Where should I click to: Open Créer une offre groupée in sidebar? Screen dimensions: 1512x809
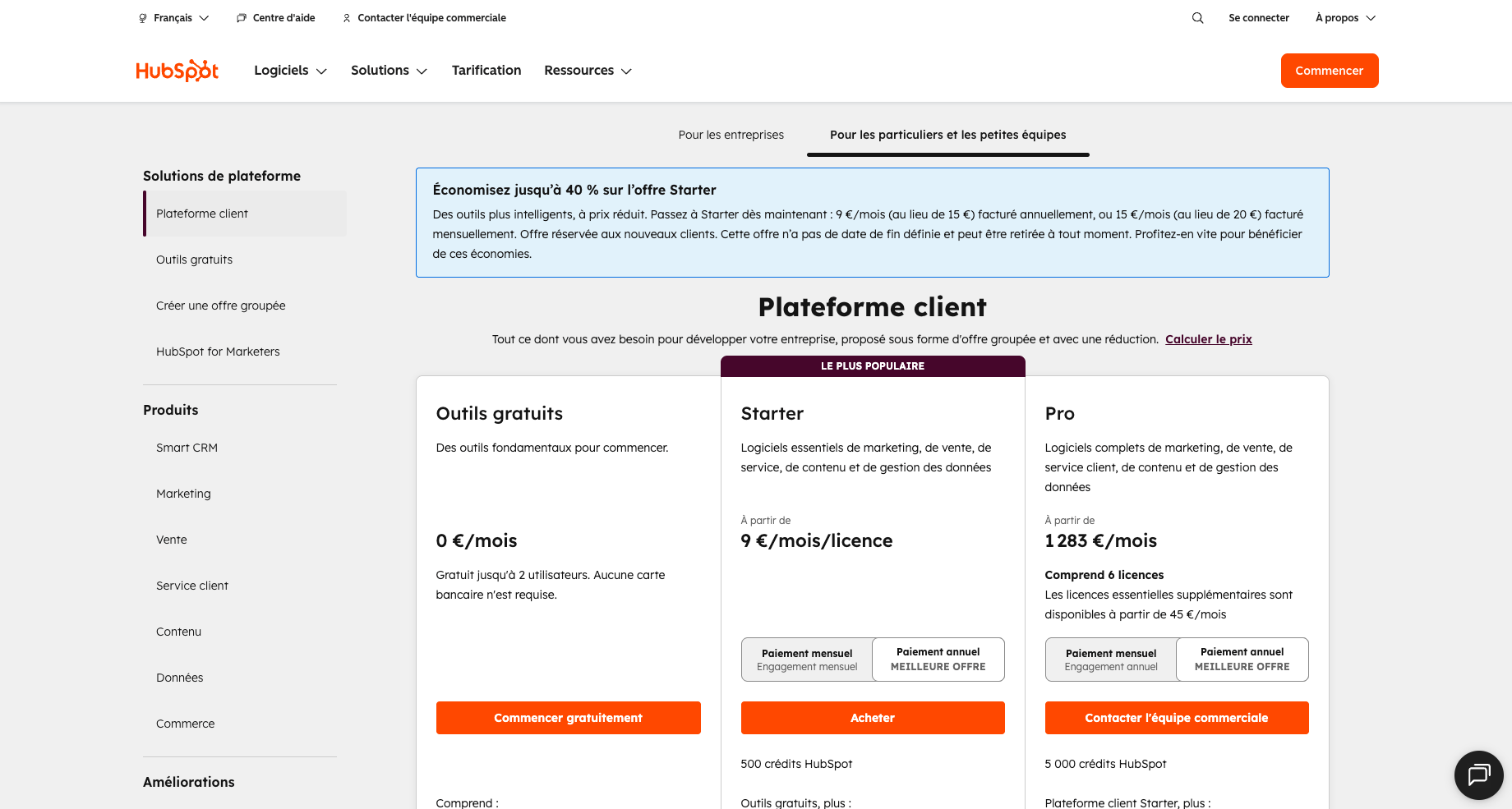click(220, 305)
